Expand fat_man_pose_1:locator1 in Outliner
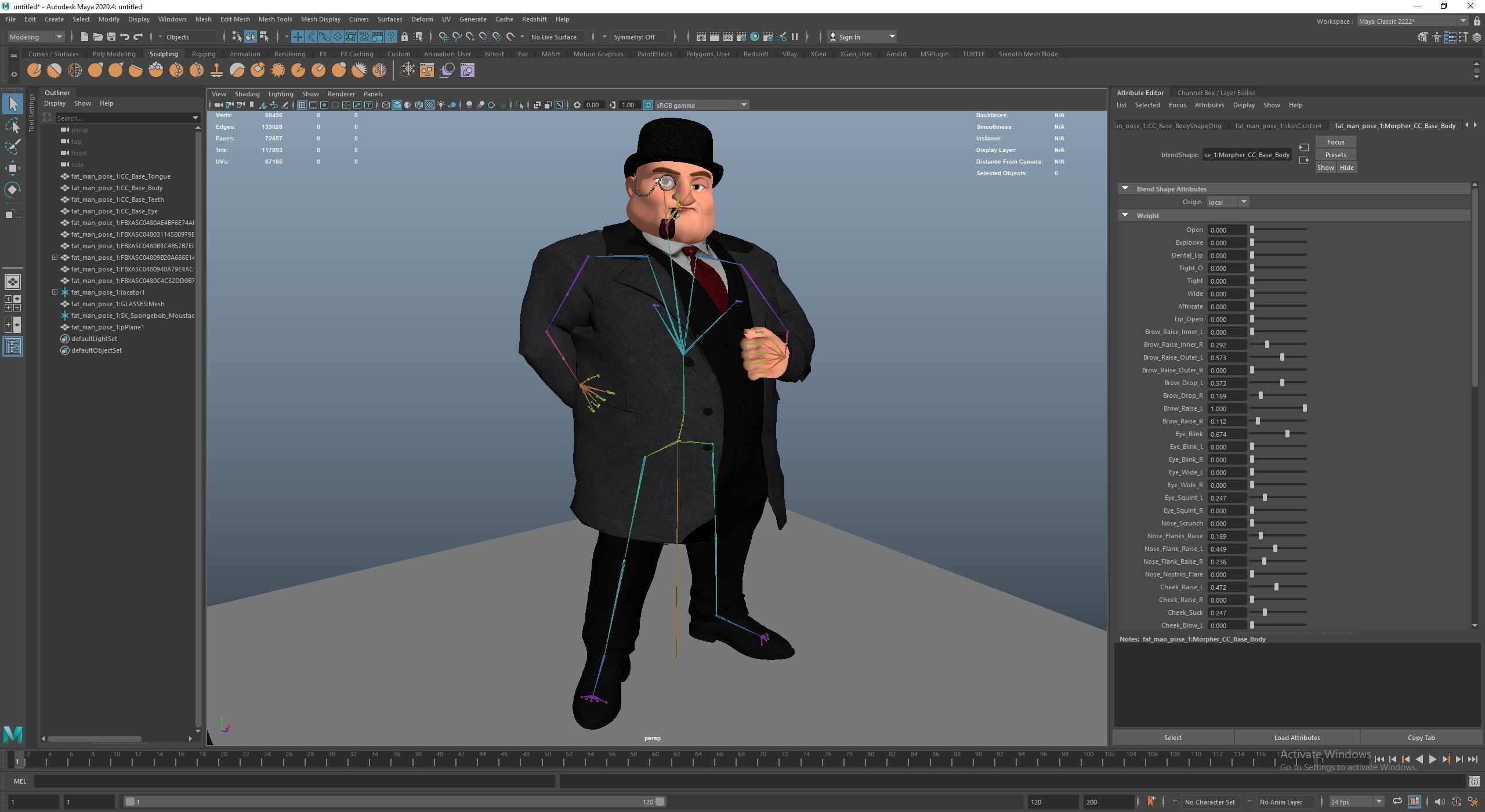The width and height of the screenshot is (1485, 812). click(55, 292)
